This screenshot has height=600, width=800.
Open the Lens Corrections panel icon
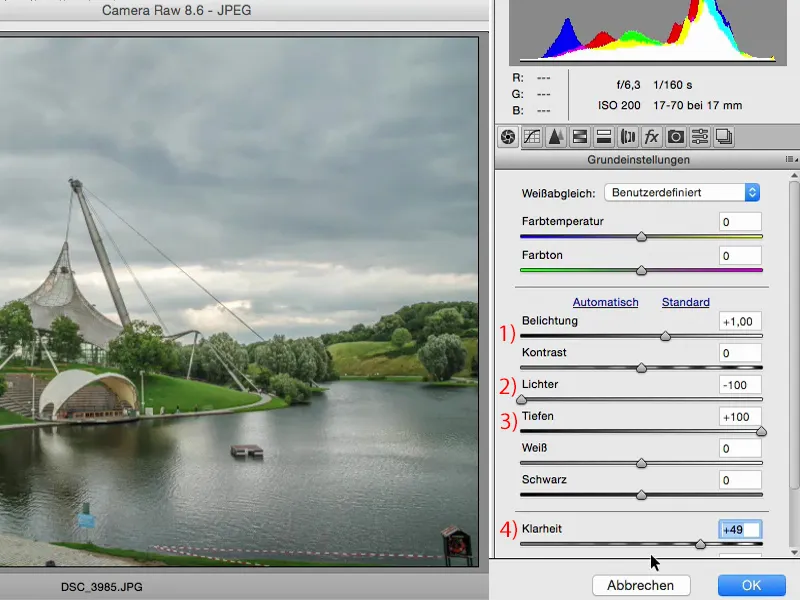point(628,137)
